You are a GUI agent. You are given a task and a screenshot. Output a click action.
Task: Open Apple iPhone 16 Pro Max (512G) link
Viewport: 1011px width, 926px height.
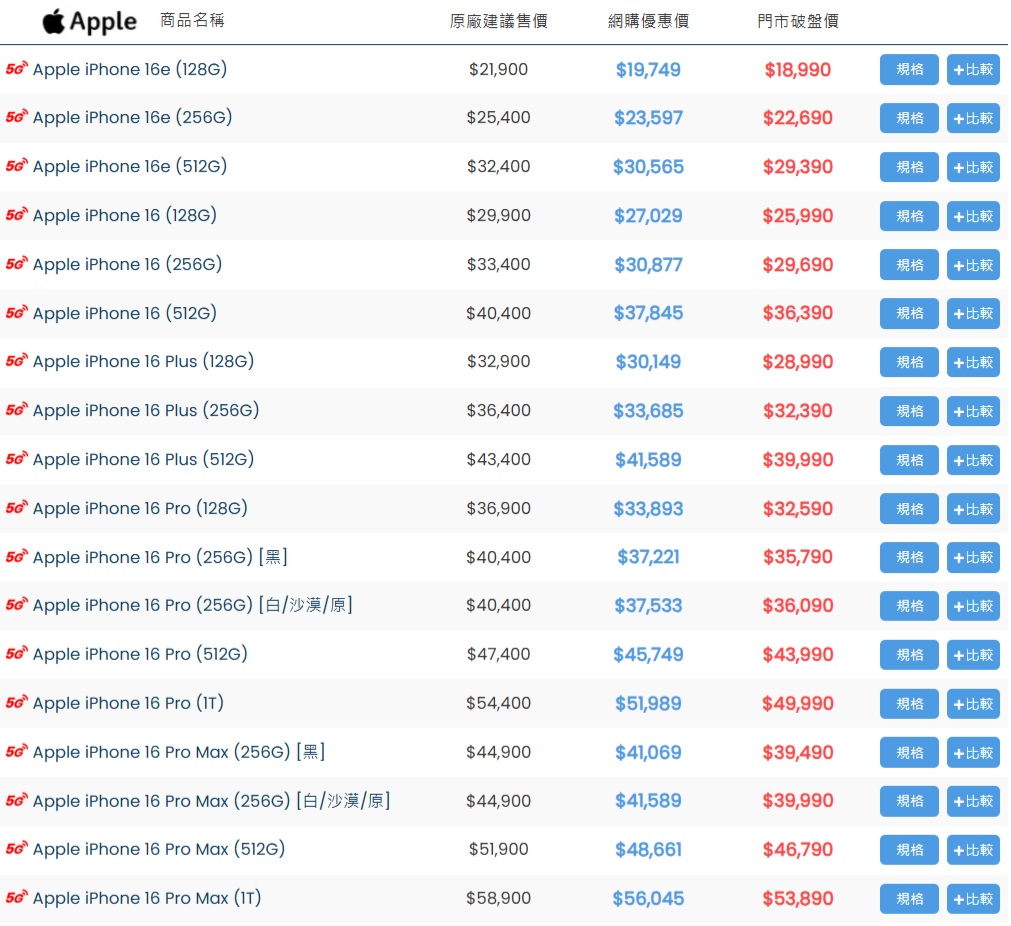[159, 849]
